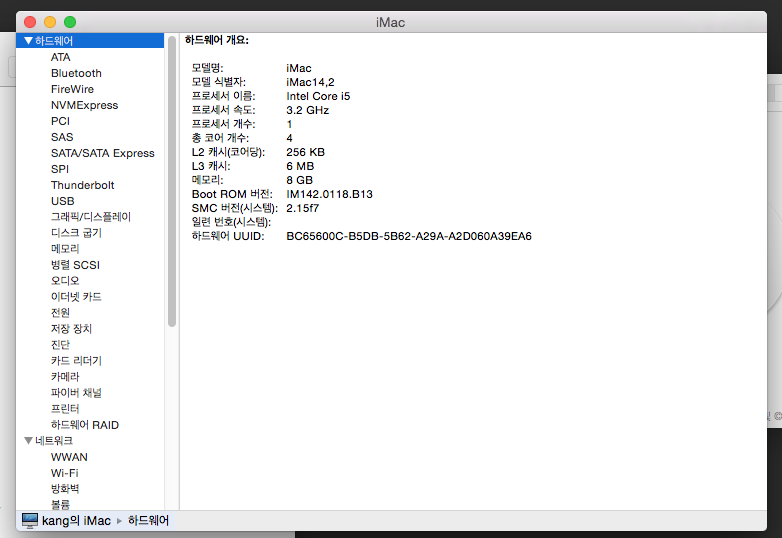Click the green zoom window button

[70, 21]
